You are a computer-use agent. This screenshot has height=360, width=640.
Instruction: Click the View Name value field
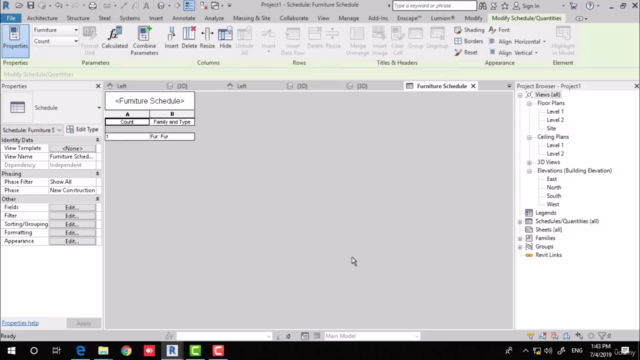pos(72,157)
